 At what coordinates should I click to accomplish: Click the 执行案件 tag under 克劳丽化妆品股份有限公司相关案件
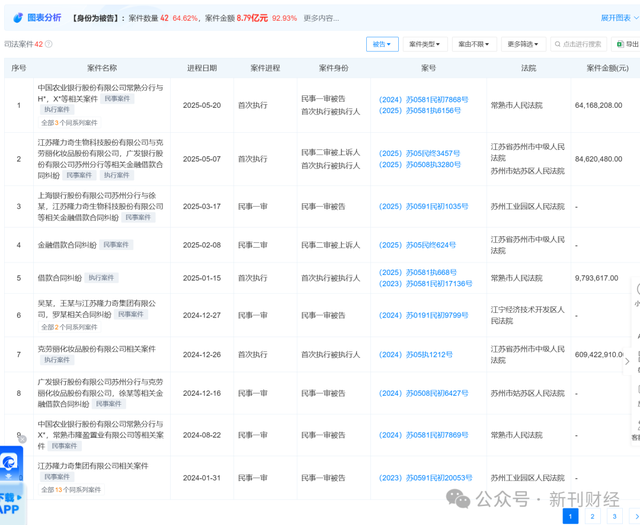click(57, 360)
